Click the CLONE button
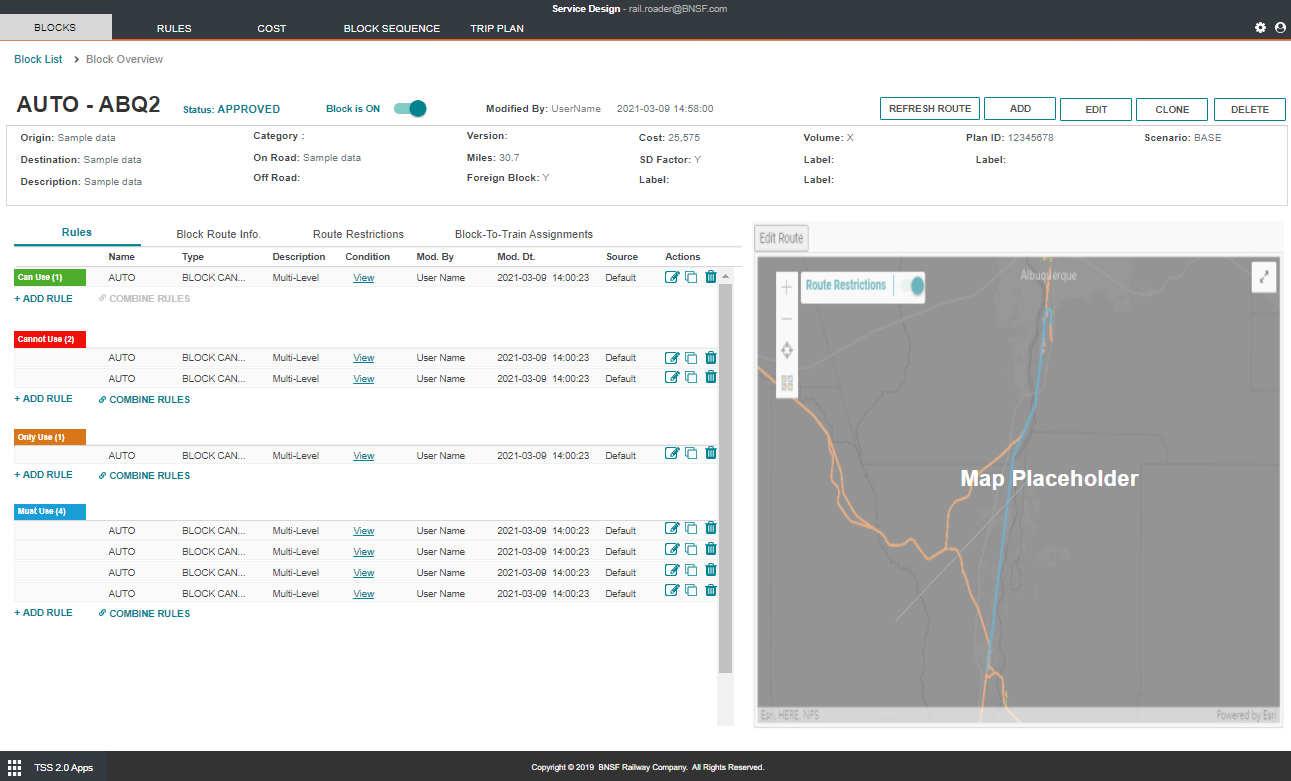Viewport: 1291px width, 781px height. (x=1172, y=109)
